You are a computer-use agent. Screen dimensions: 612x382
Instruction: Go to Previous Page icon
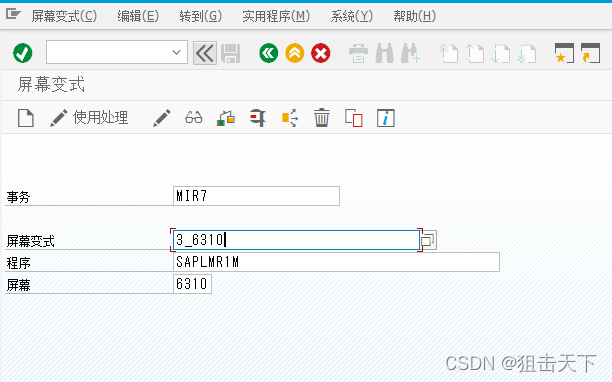click(x=475, y=53)
